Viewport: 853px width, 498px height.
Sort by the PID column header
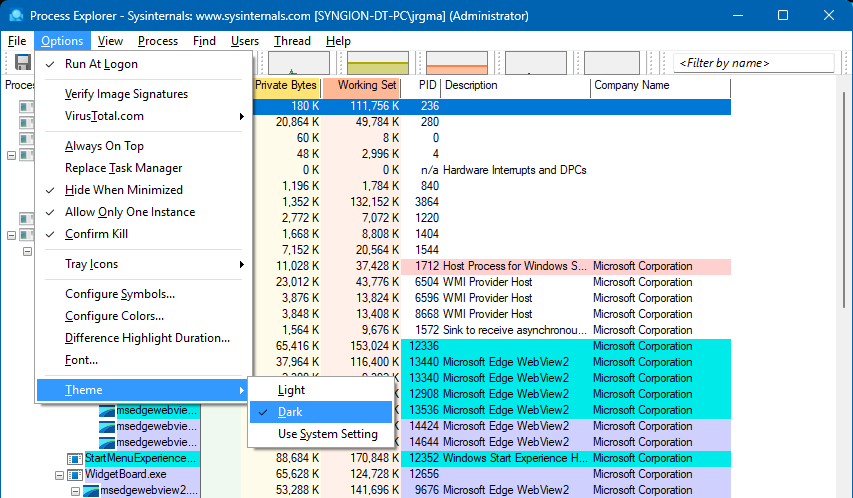(x=421, y=86)
